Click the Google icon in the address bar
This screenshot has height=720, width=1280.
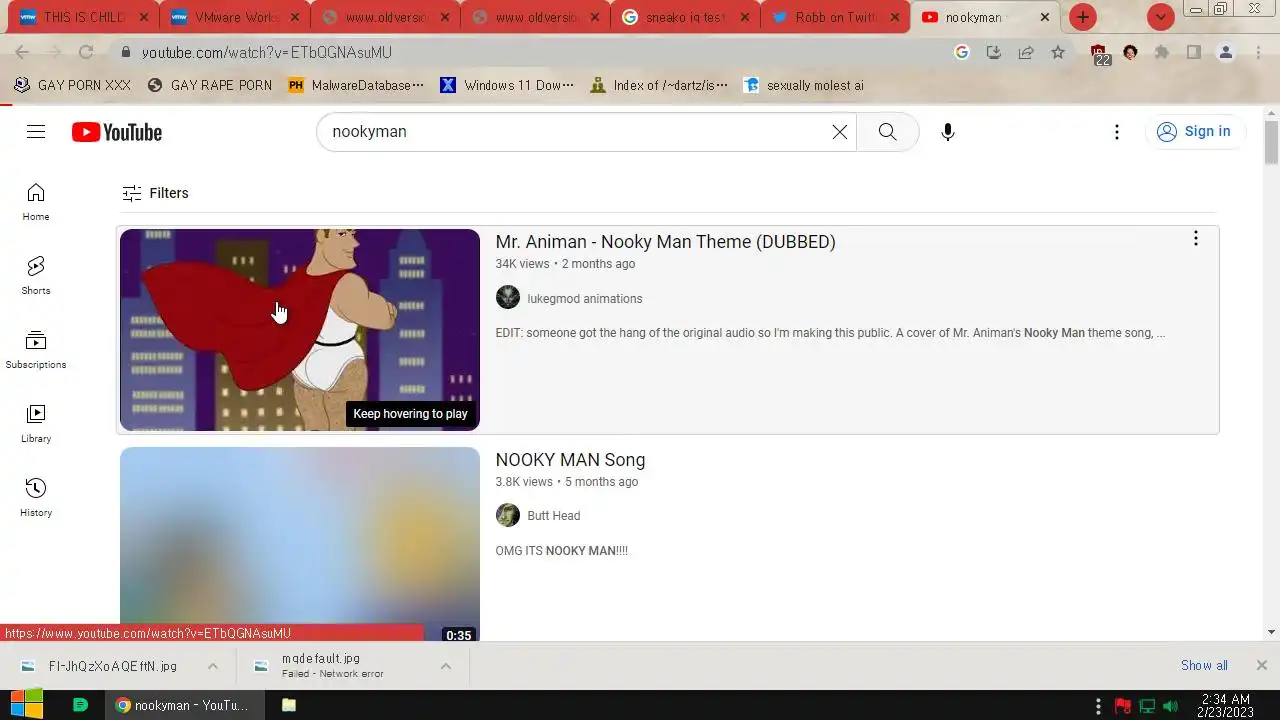(x=962, y=52)
